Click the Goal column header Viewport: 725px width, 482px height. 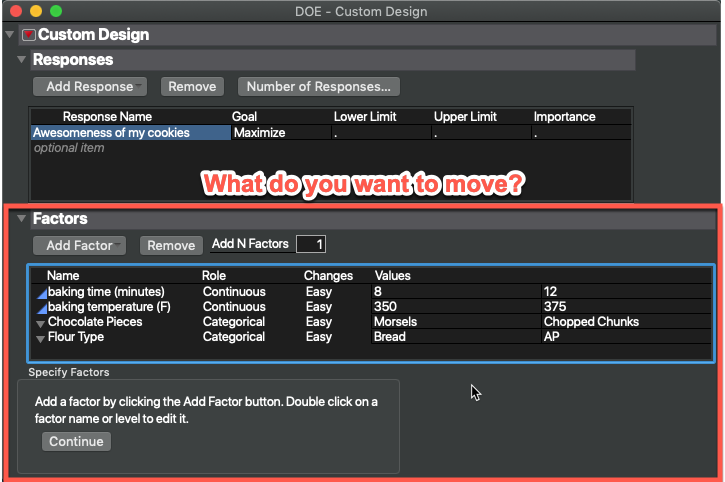(244, 117)
